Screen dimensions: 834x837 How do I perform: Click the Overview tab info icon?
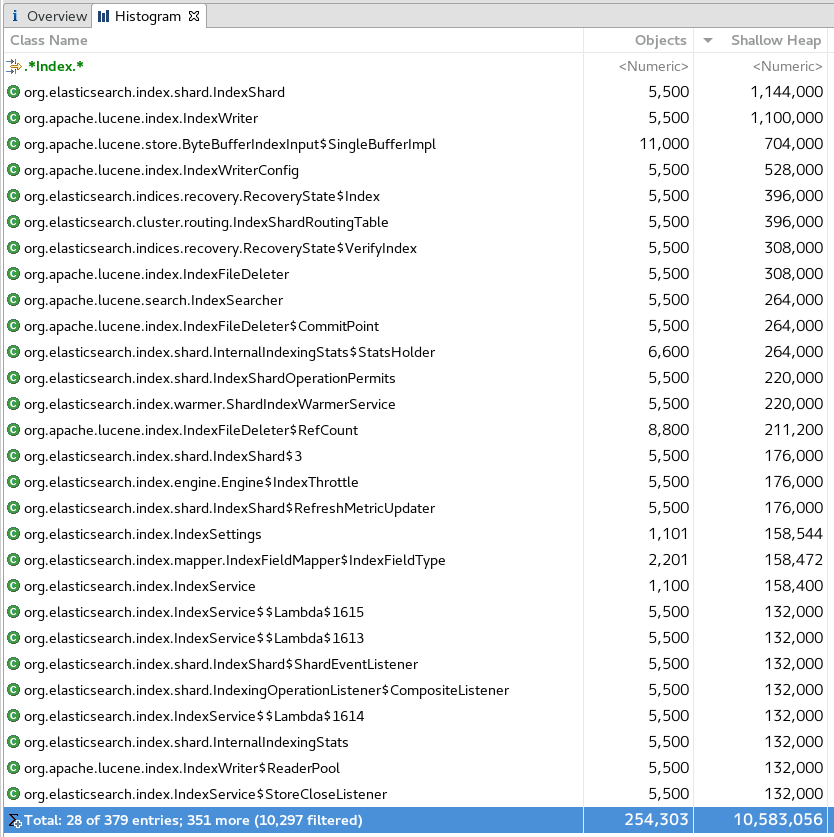[x=14, y=17]
